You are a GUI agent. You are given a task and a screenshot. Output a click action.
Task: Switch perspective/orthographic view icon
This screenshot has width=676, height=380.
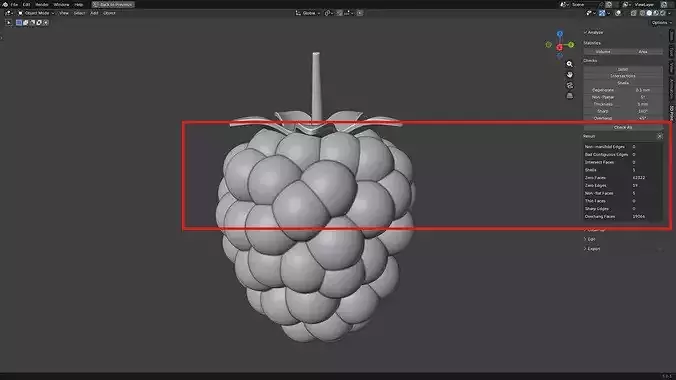tap(570, 96)
